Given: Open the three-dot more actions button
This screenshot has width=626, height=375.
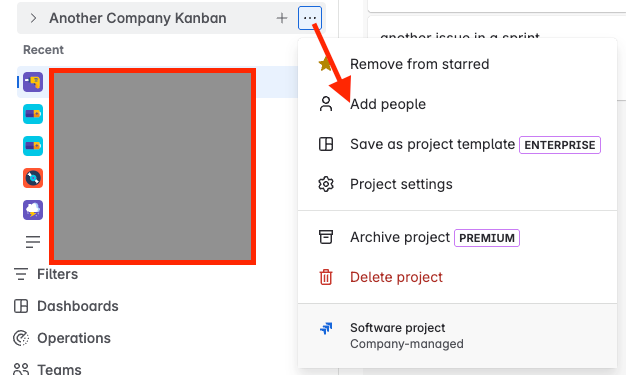Looking at the screenshot, I should tap(310, 18).
